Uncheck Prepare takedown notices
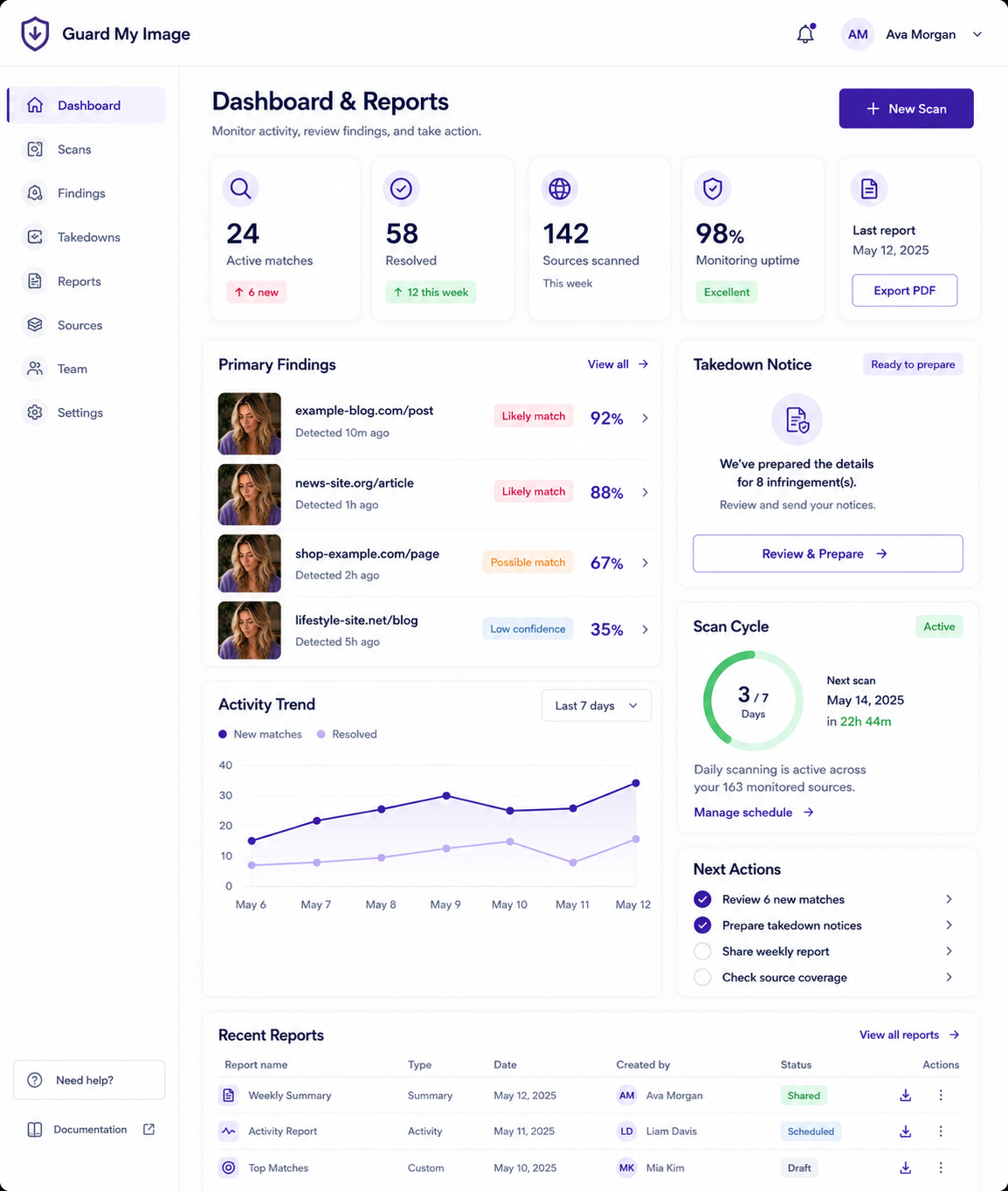The width and height of the screenshot is (1008, 1191). (702, 925)
